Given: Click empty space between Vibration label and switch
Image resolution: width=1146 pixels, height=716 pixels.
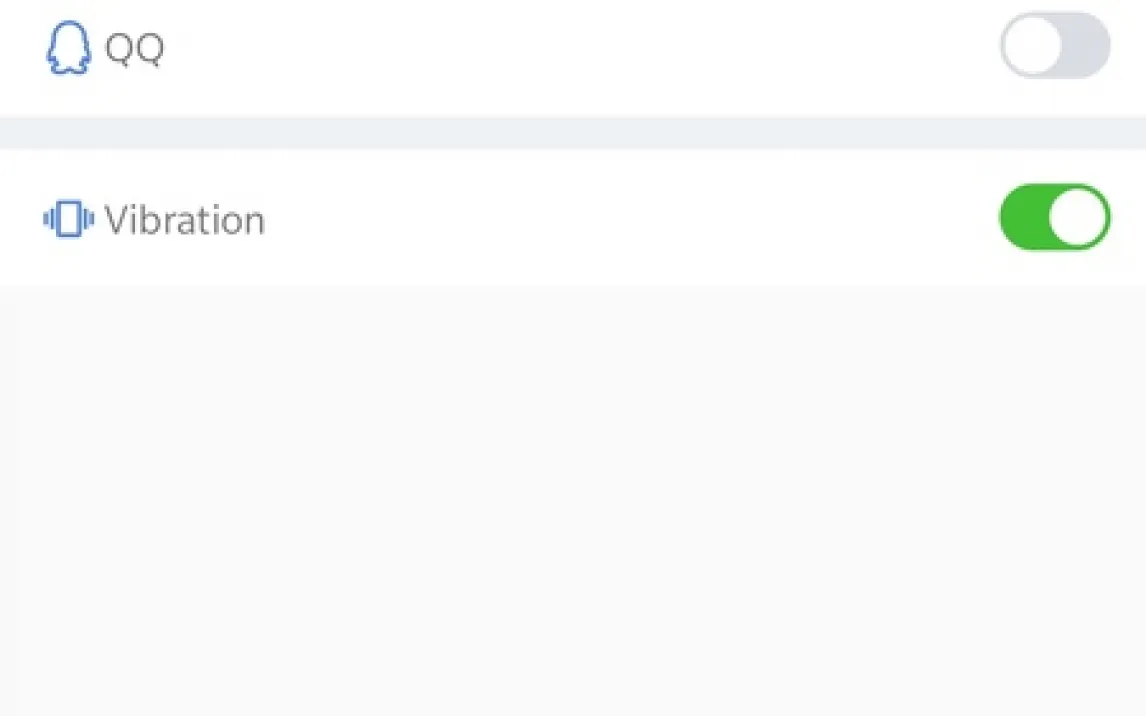Looking at the screenshot, I should click(630, 219).
